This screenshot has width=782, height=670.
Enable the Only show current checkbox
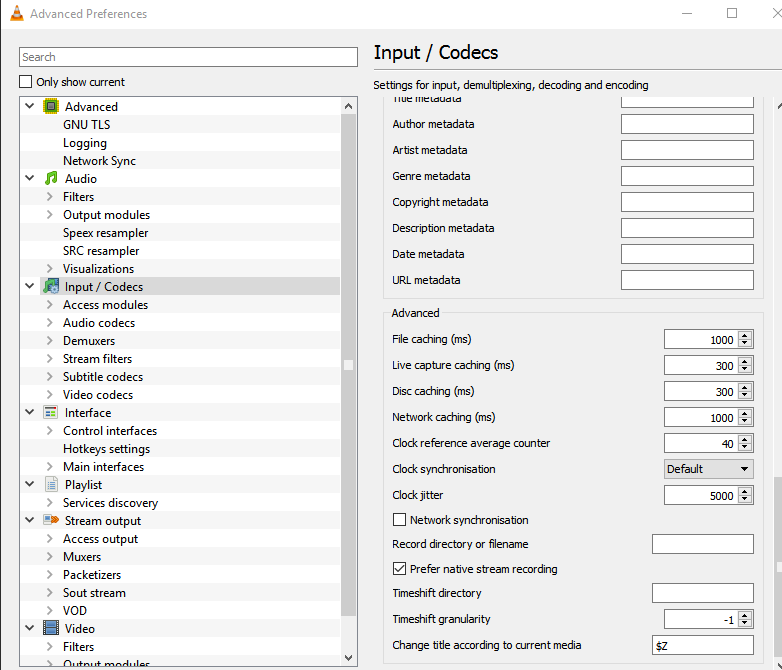(27, 82)
